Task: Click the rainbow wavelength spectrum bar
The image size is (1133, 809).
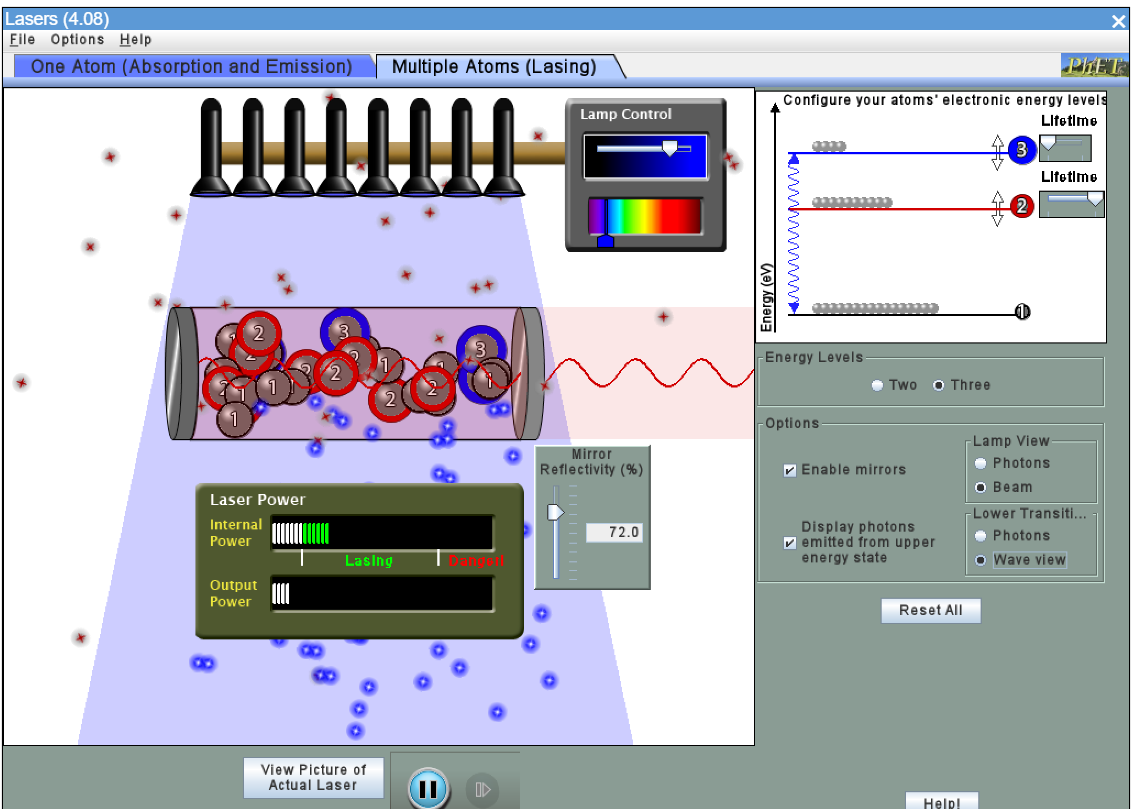Action: (645, 216)
